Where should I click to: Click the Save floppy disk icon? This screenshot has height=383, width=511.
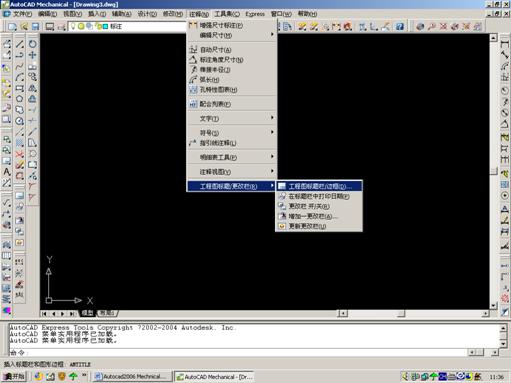click(35, 27)
